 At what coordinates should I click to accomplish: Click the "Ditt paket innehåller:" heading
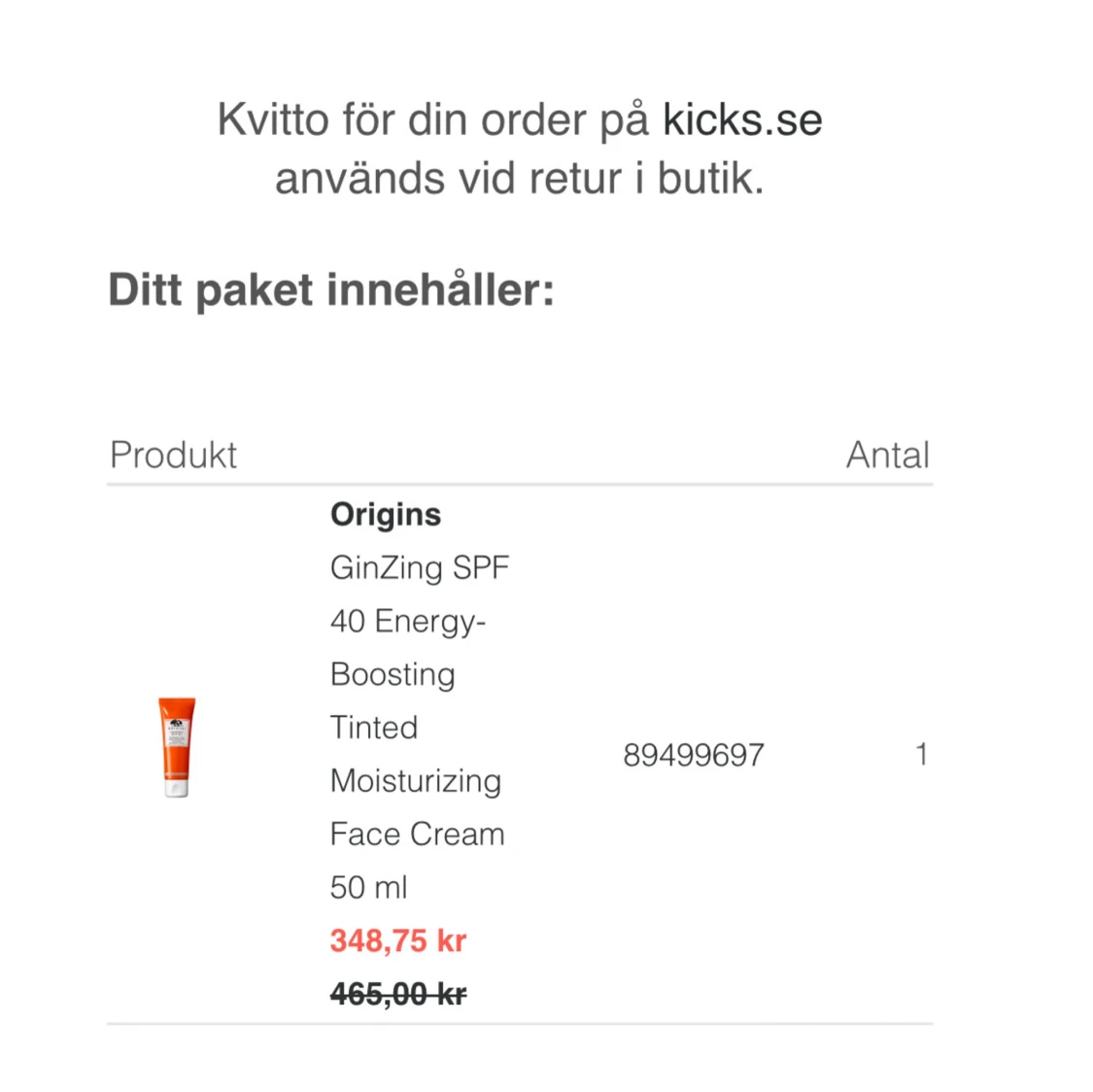331,290
